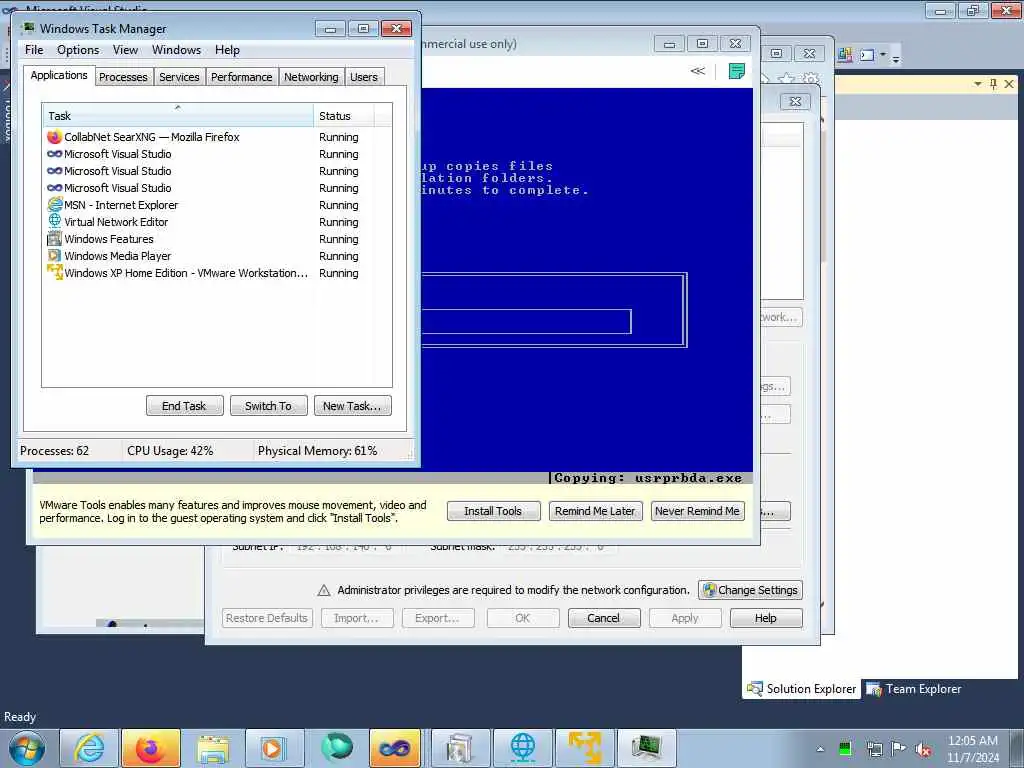
Task: Open Task Manager Windows menu
Action: point(176,50)
